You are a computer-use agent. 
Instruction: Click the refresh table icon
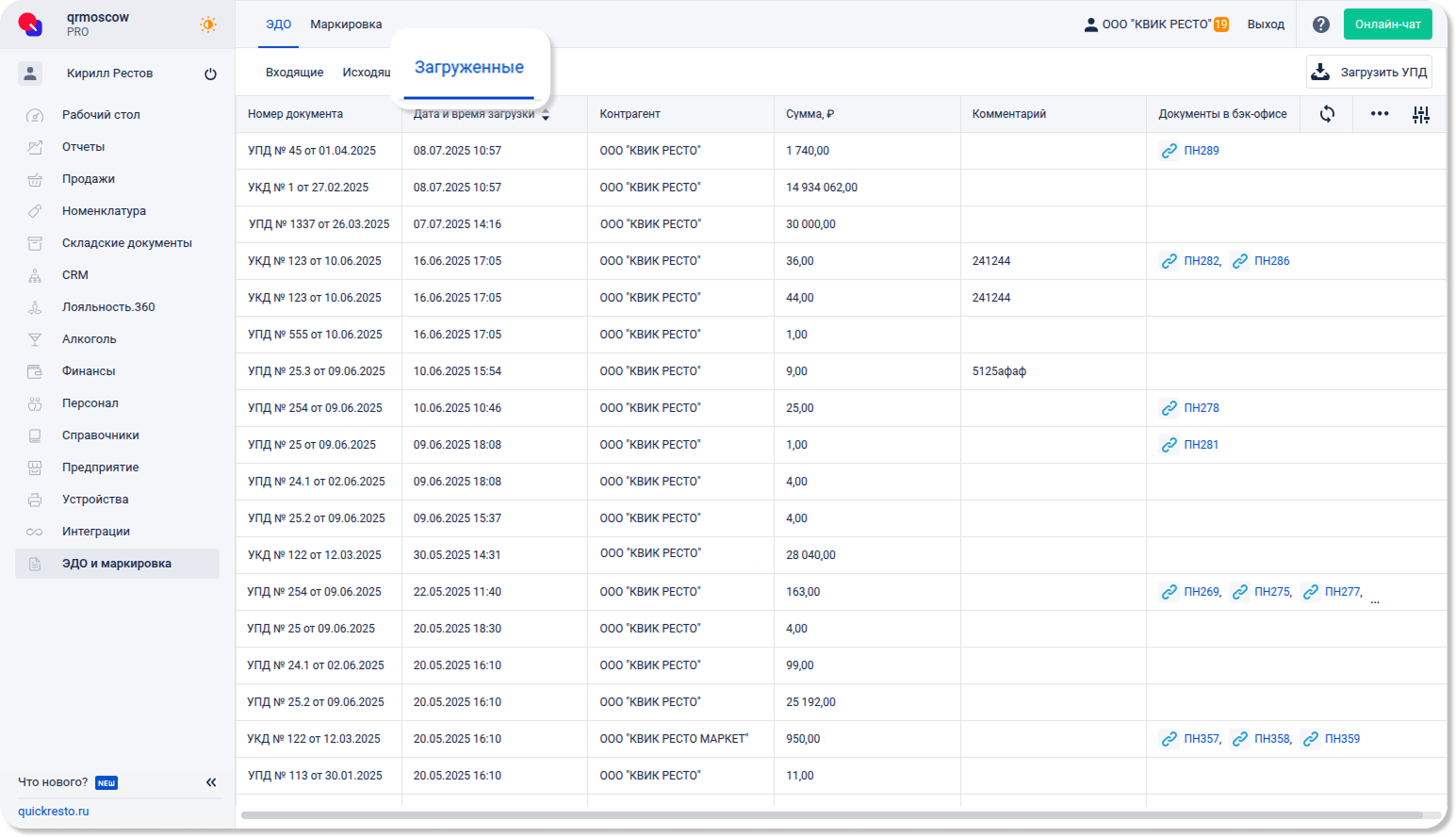1327,114
